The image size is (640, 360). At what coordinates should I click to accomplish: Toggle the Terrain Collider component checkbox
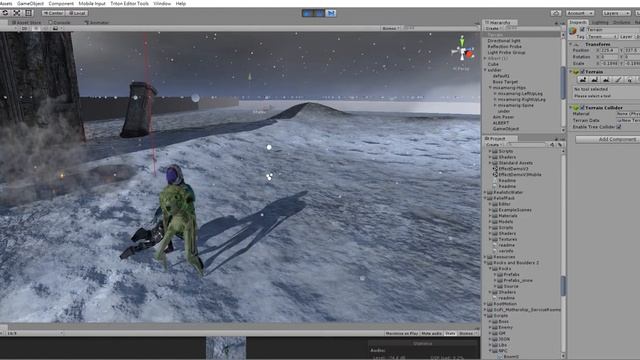coord(582,108)
